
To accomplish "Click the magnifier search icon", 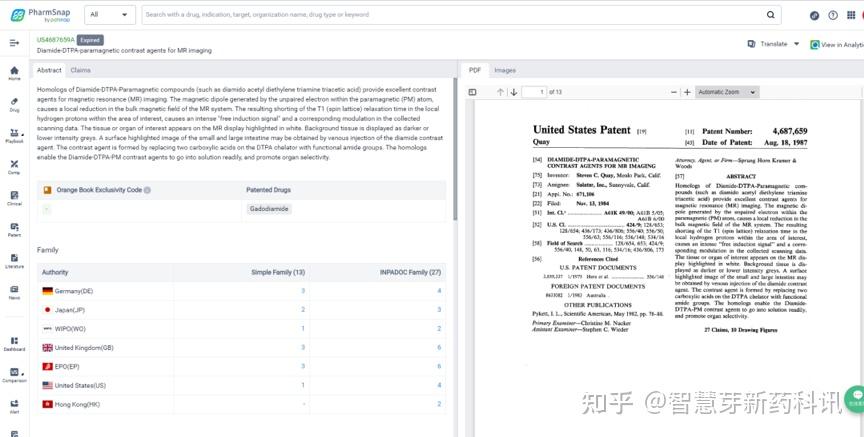I will click(770, 15).
